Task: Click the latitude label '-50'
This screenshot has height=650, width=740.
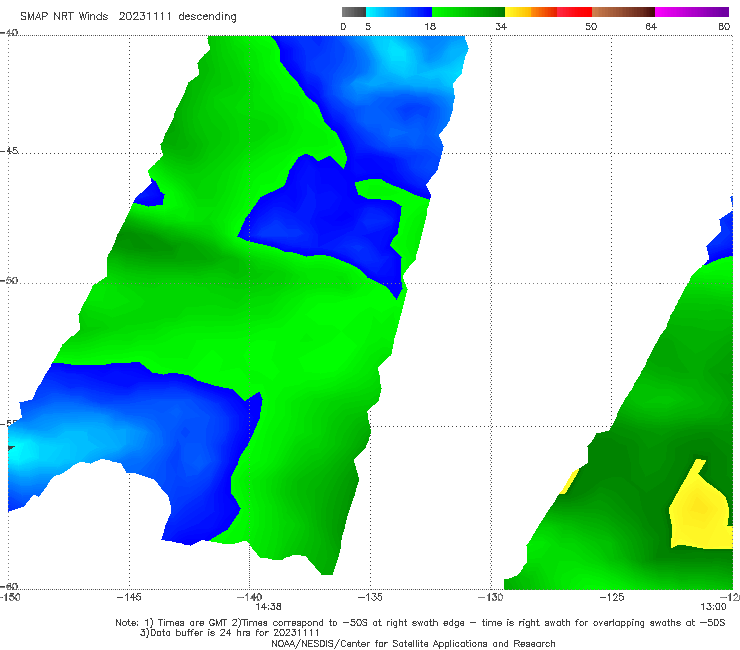Action: [x=9, y=280]
